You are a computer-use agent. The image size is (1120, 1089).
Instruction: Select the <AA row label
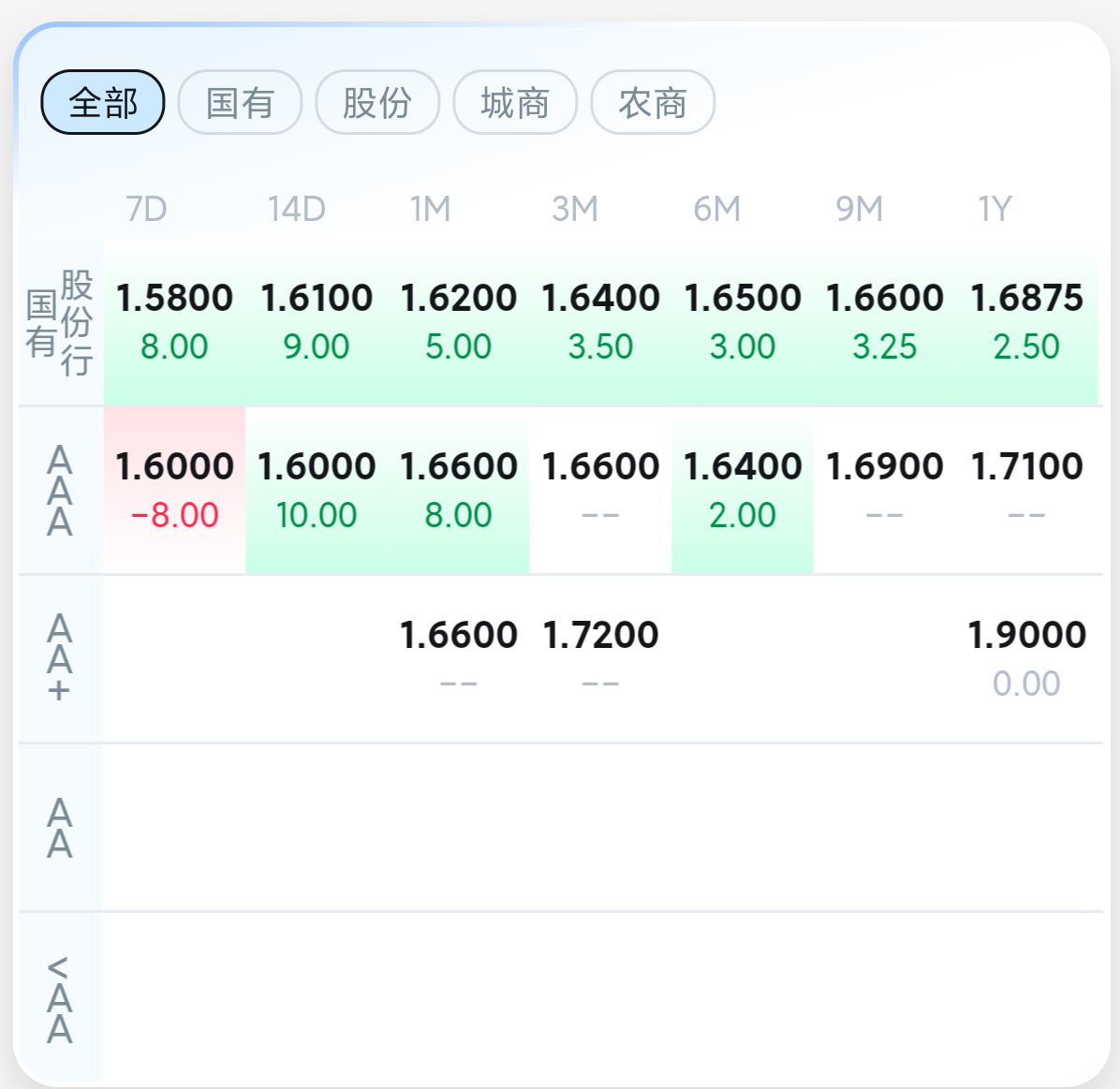tap(60, 999)
